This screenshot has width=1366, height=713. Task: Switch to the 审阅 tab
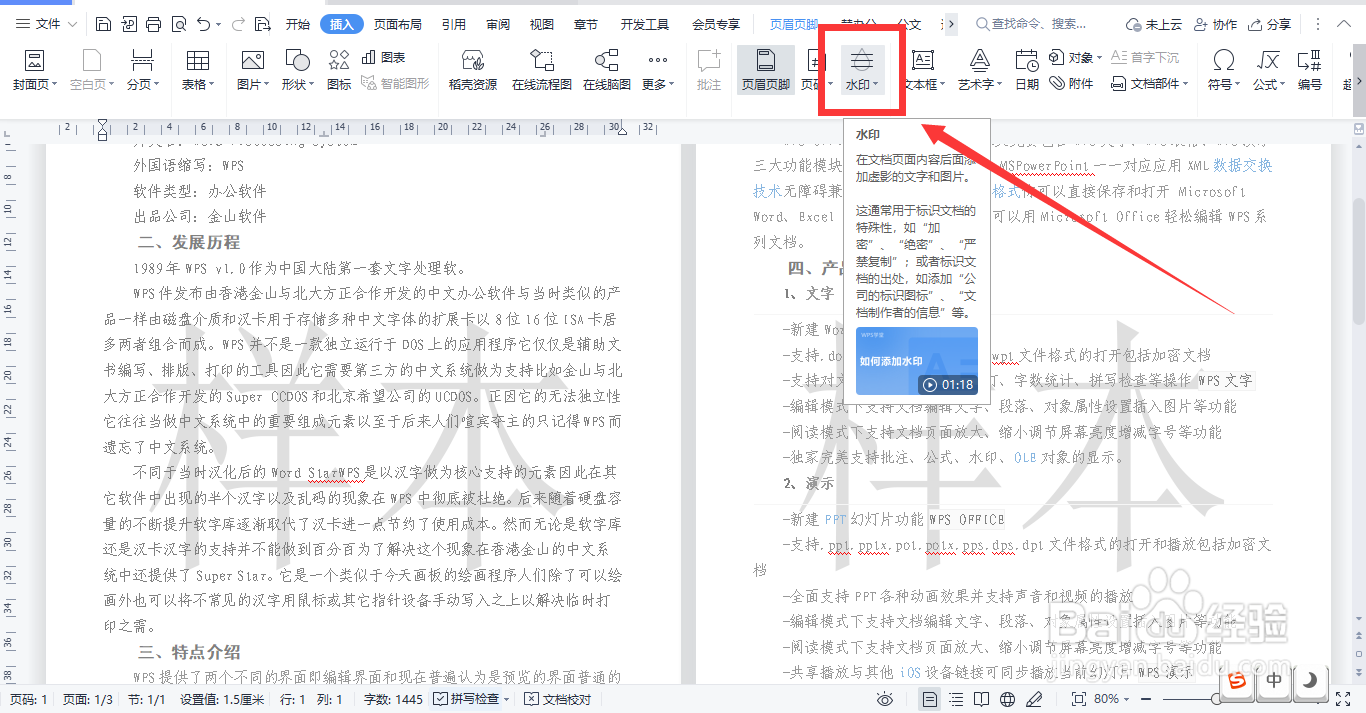tap(498, 24)
